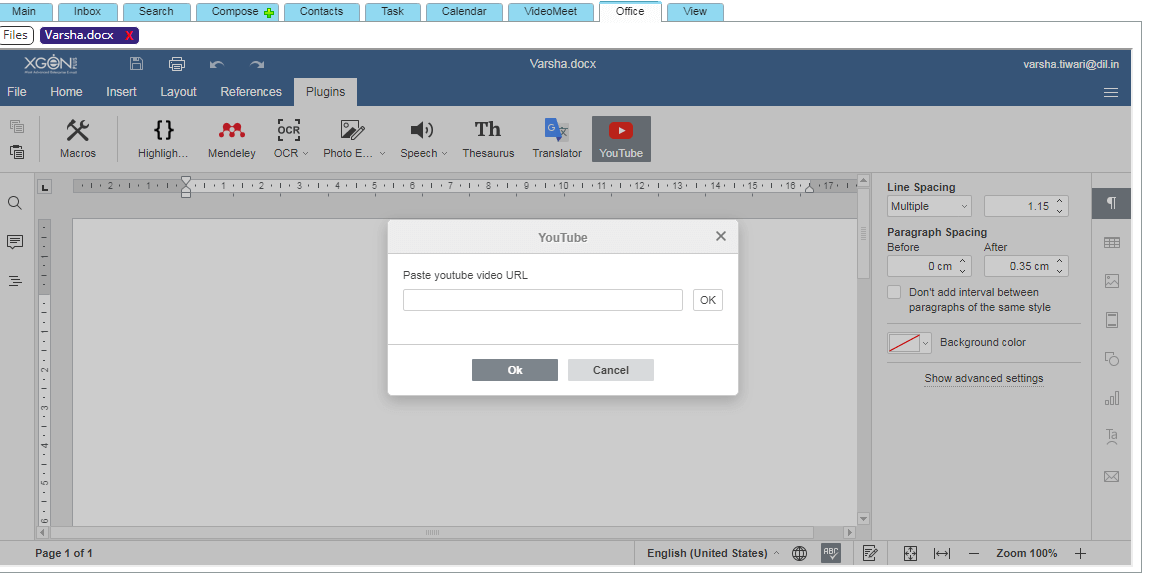The image size is (1150, 580).
Task: Launch the Highlight code plugin
Action: tap(163, 139)
